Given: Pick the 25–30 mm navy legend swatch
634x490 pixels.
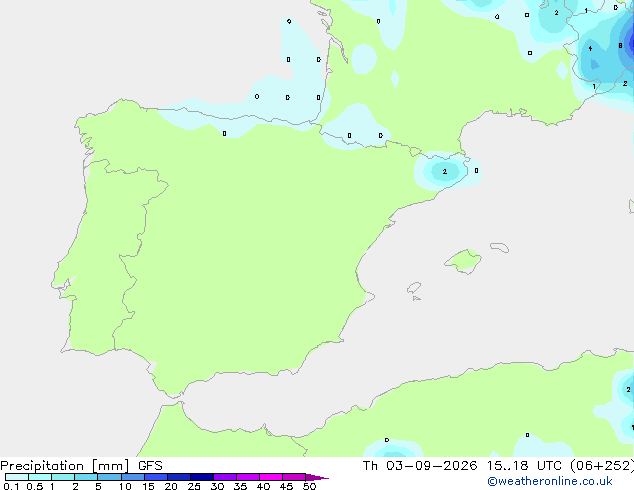Looking at the screenshot, I should tap(201, 477).
